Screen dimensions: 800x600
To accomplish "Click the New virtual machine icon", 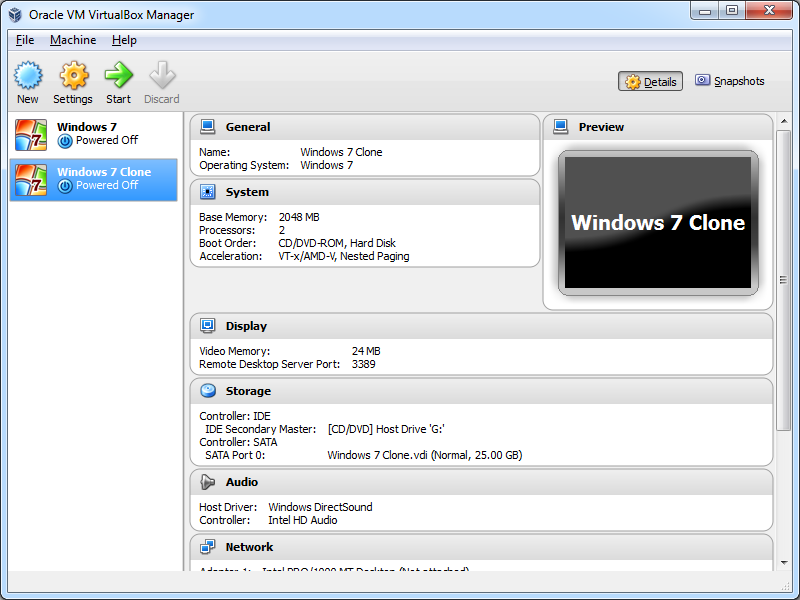I will 28,76.
